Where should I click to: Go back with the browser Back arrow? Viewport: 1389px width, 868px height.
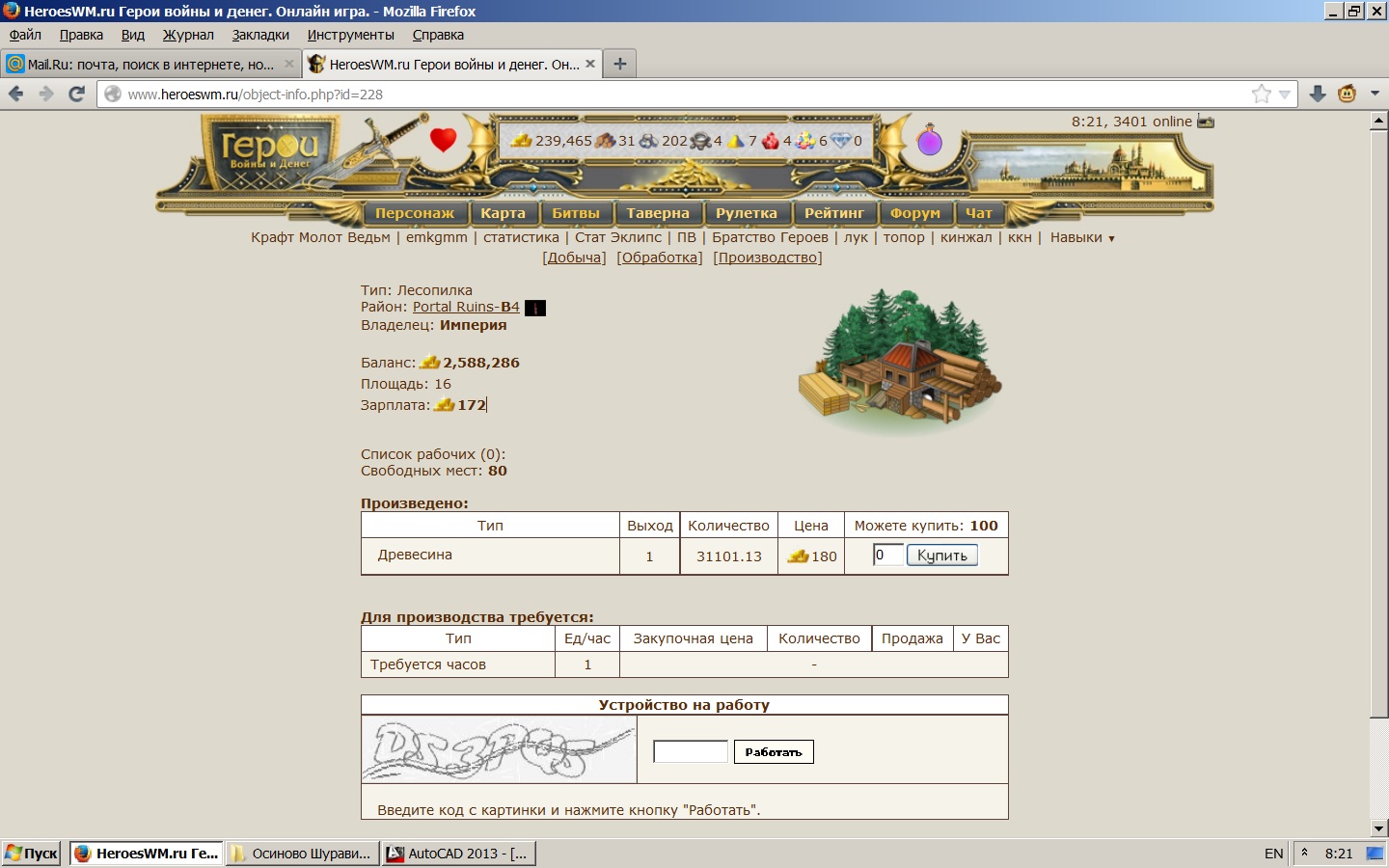tap(15, 94)
